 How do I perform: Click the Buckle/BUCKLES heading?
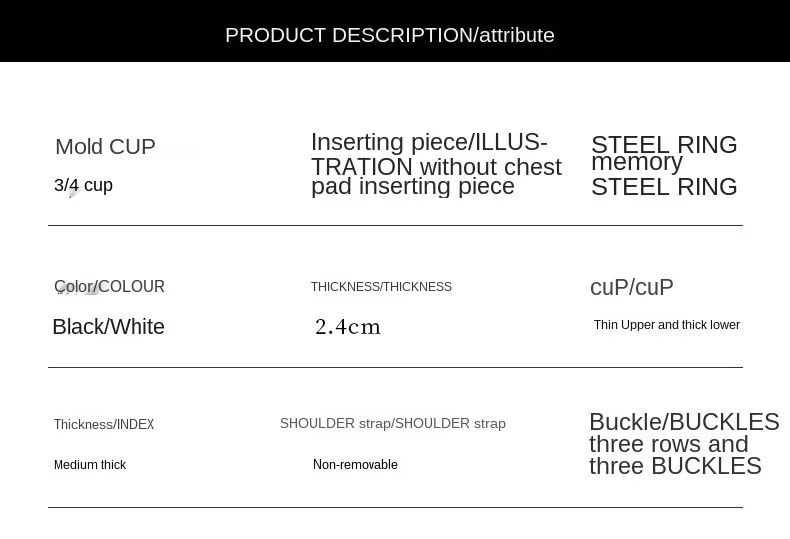(x=684, y=422)
